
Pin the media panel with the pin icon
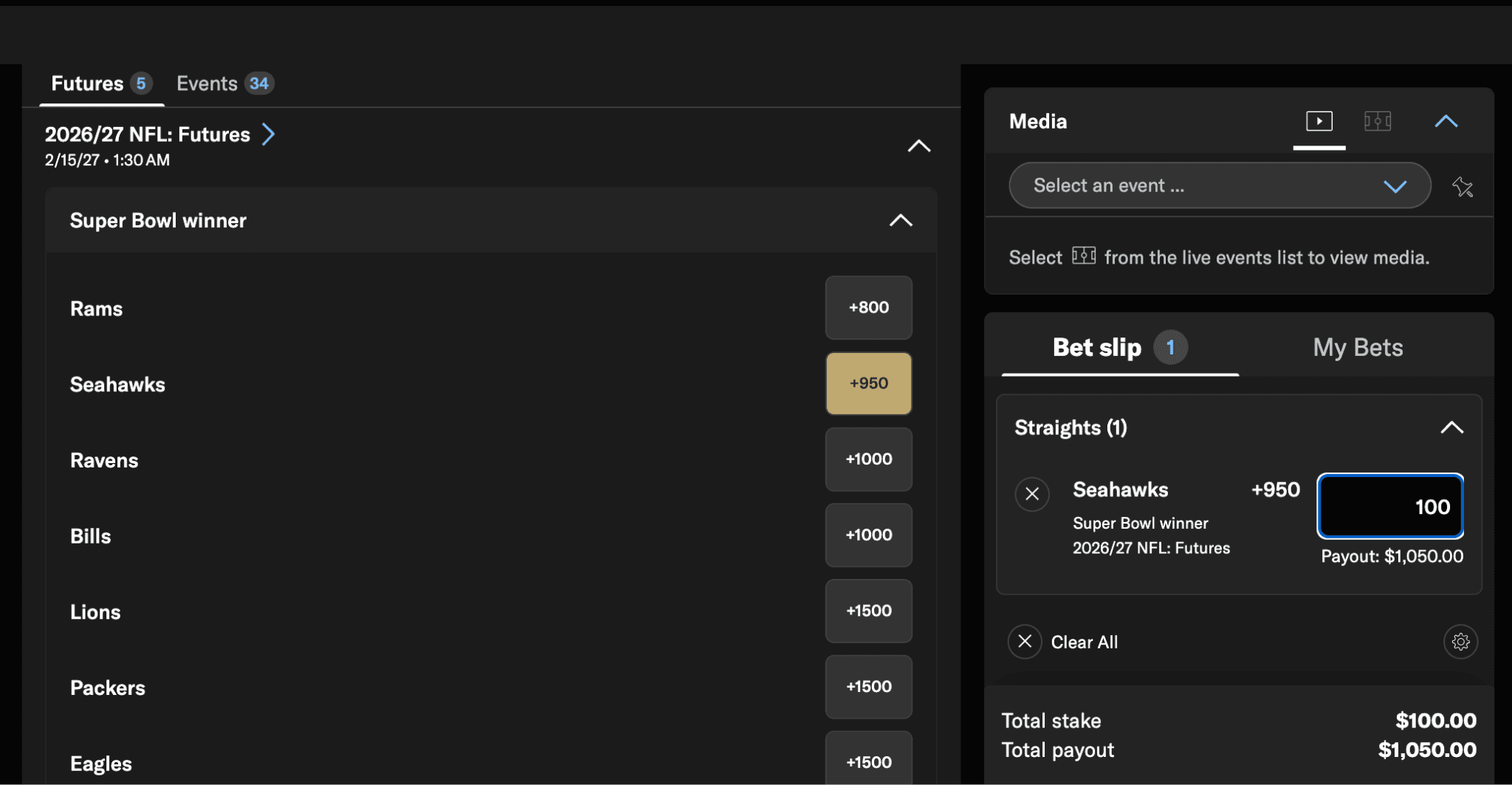1462,186
